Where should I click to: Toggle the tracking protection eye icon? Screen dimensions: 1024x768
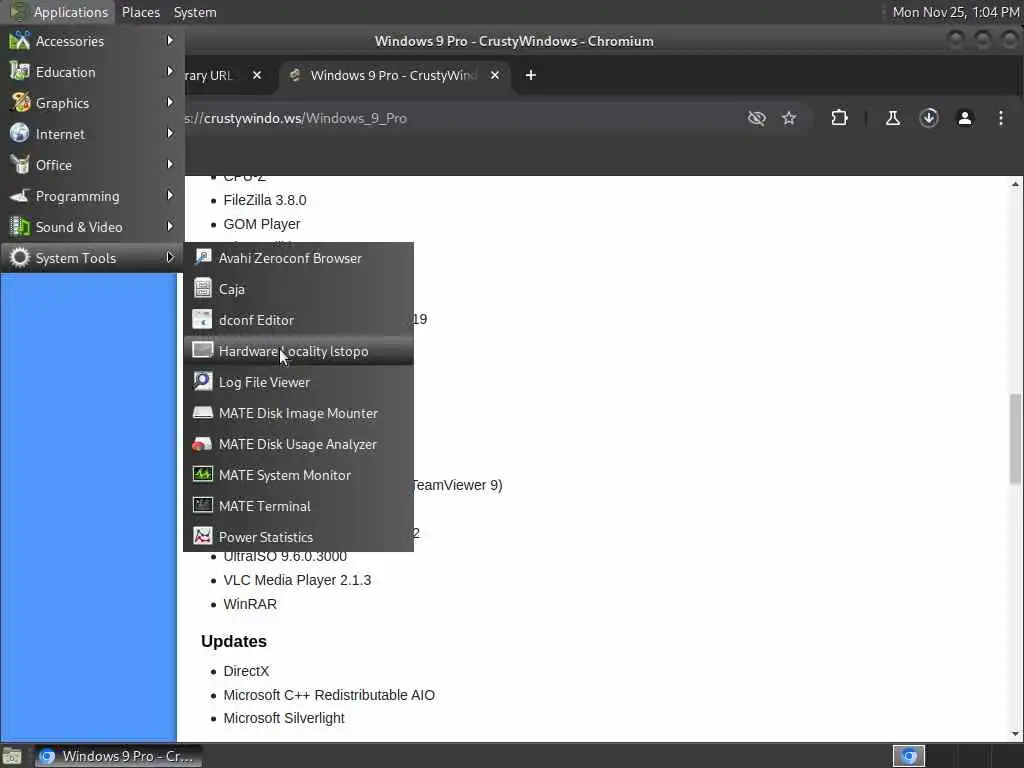[x=756, y=118]
